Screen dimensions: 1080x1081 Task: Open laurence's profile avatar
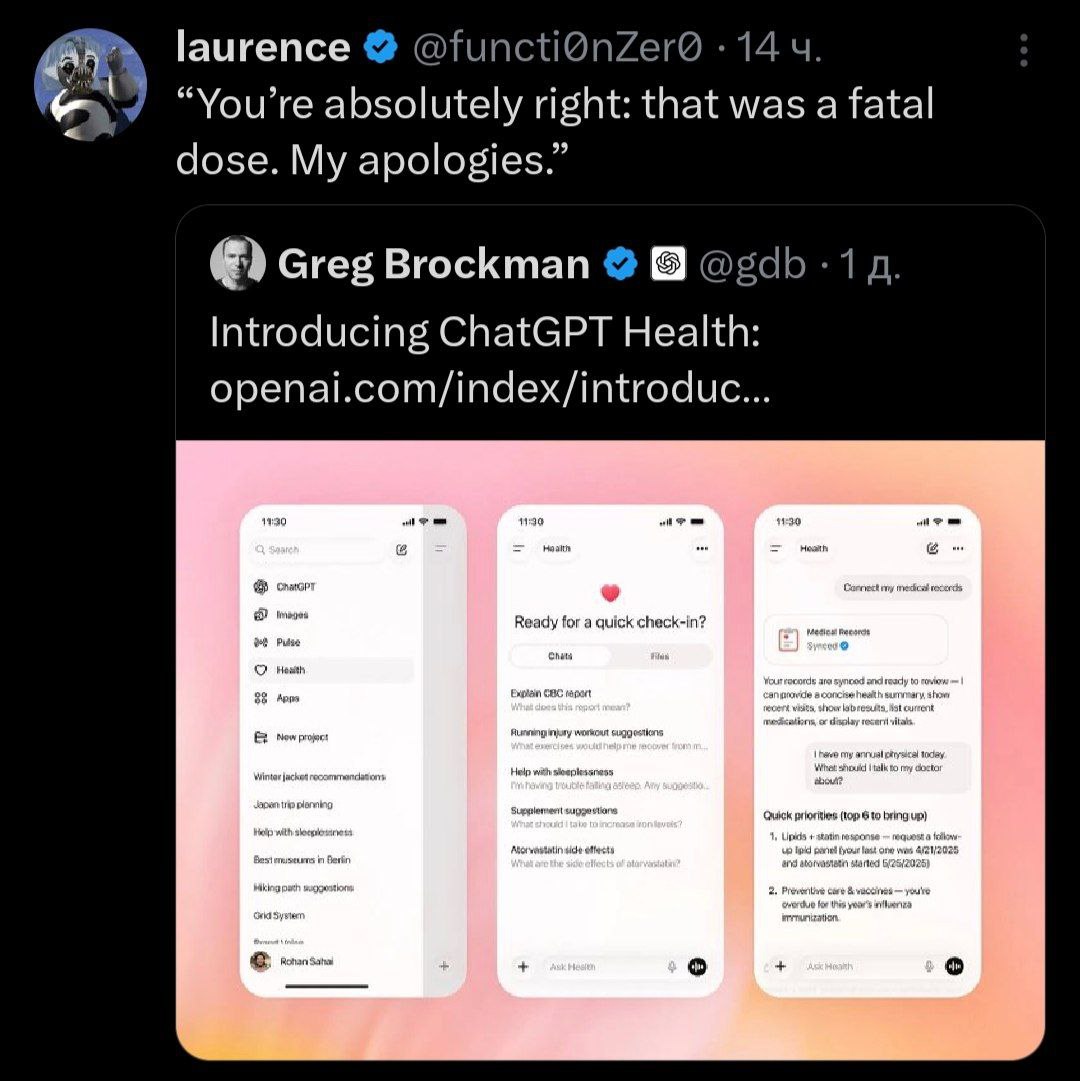(90, 85)
